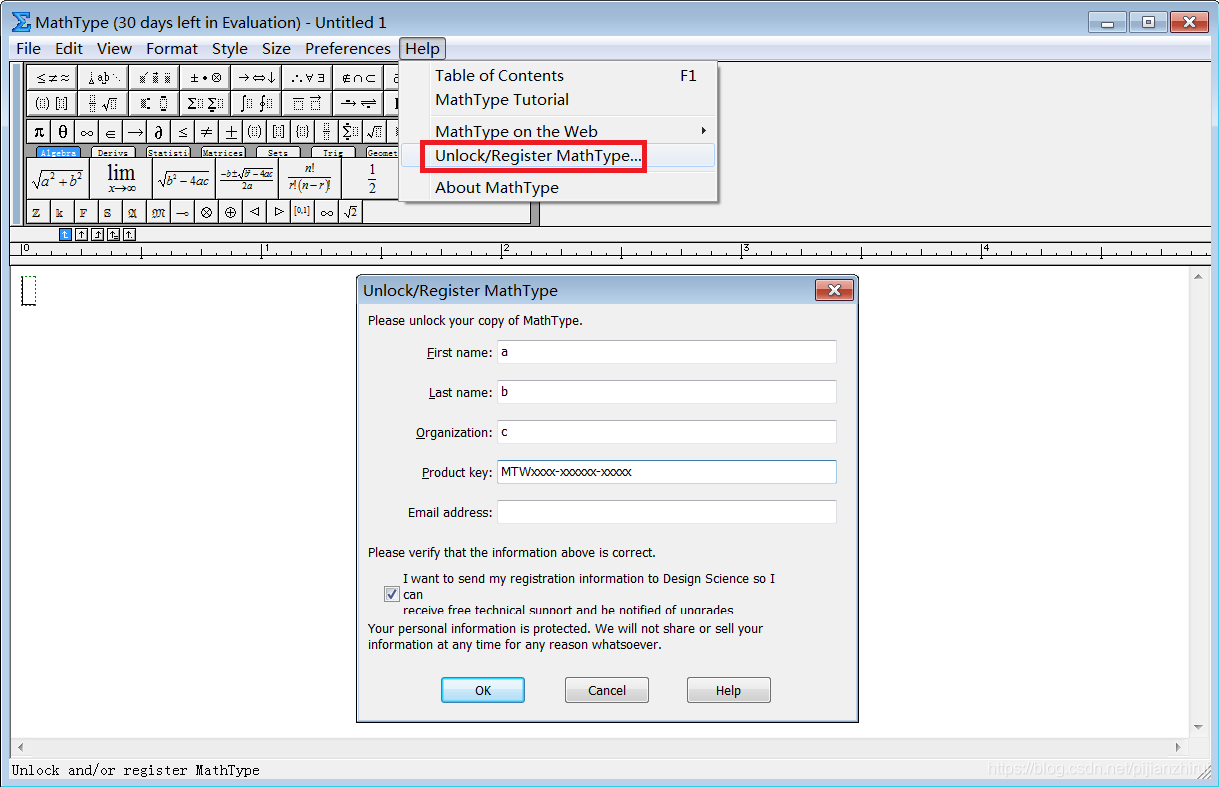Open Table of Contents help entry
Image resolution: width=1219 pixels, height=787 pixels.
[x=558, y=75]
